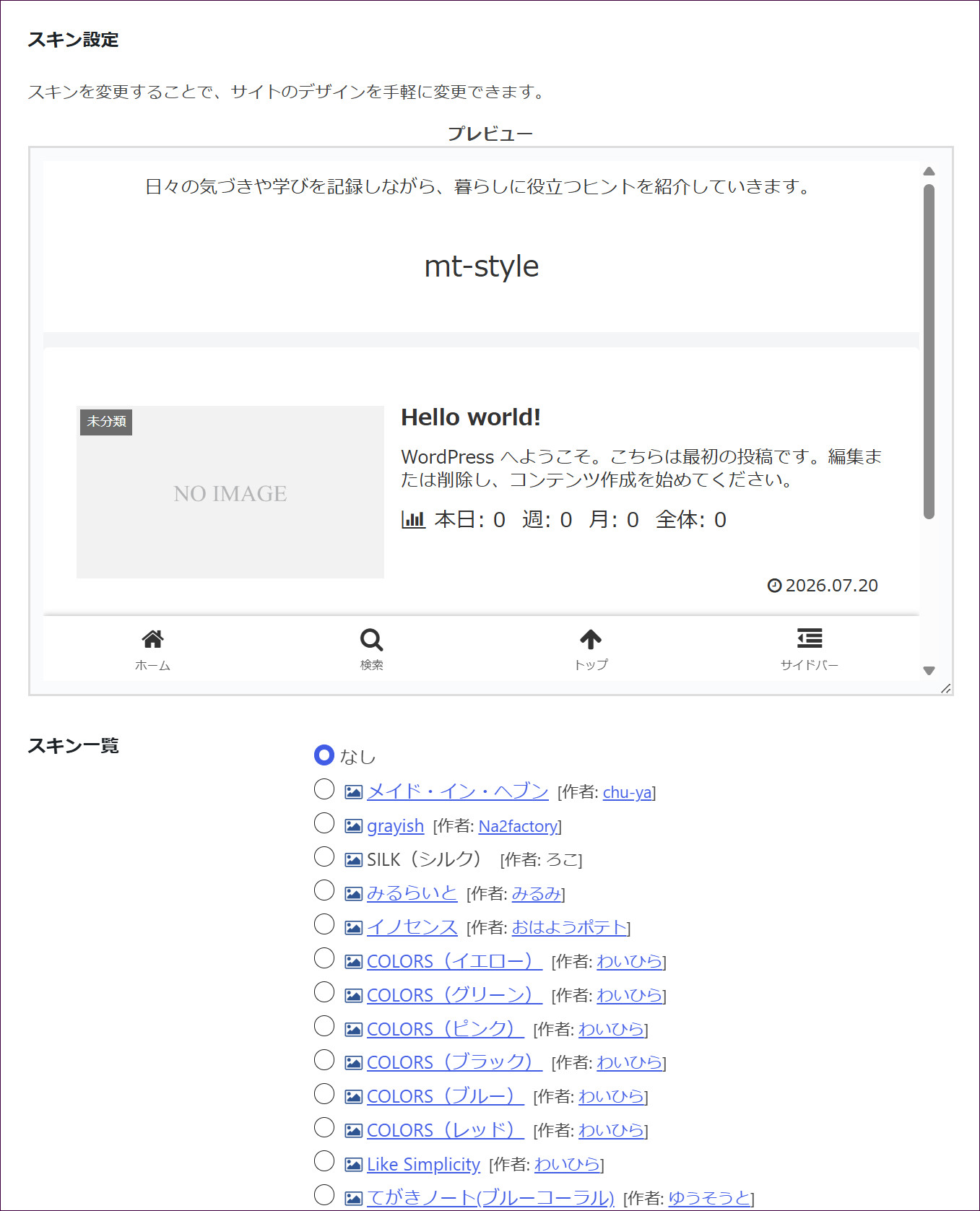This screenshot has width=980, height=1211.
Task: Select COLORS（レッド） radio button
Action: click(x=324, y=1127)
